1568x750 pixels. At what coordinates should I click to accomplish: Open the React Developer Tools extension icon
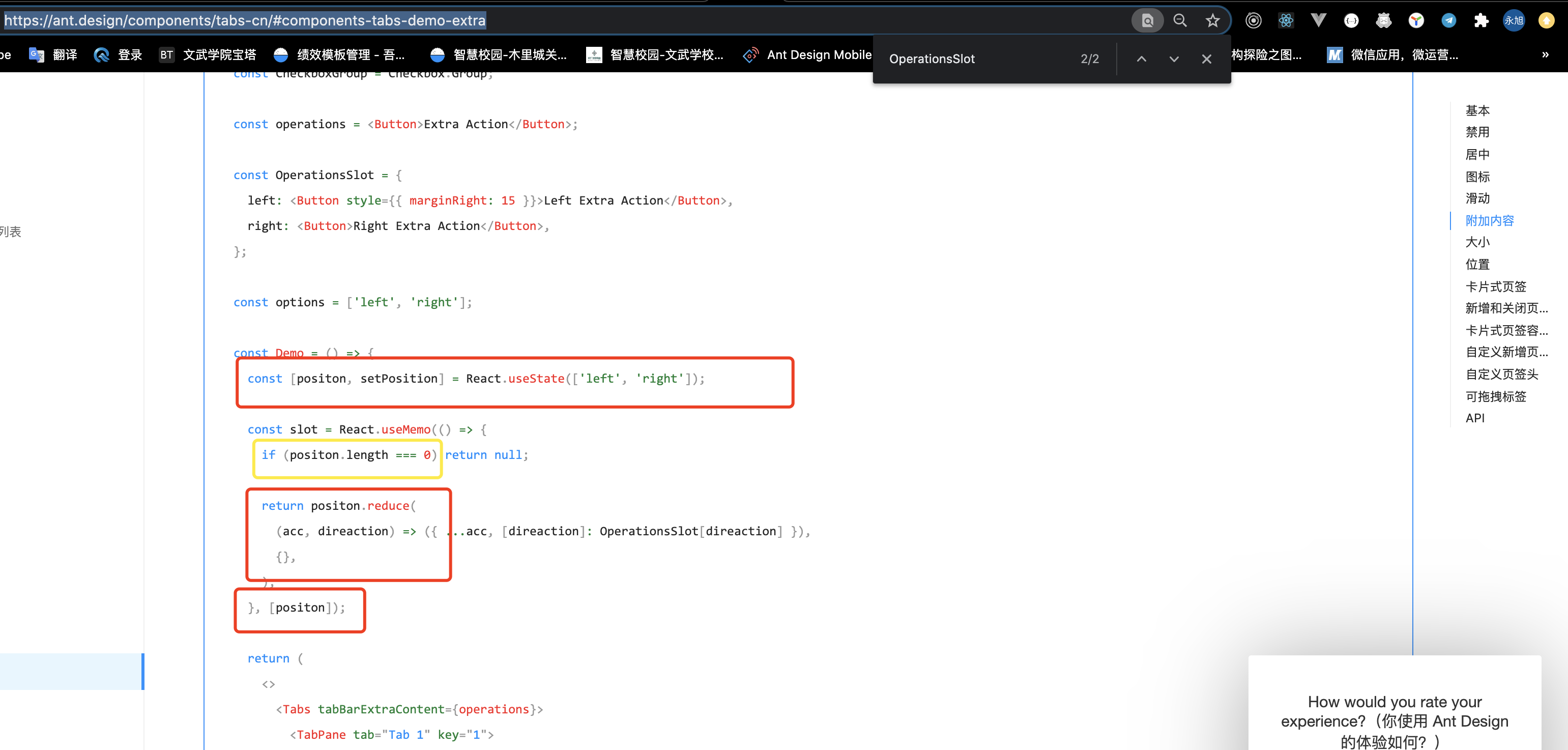pos(1286,21)
